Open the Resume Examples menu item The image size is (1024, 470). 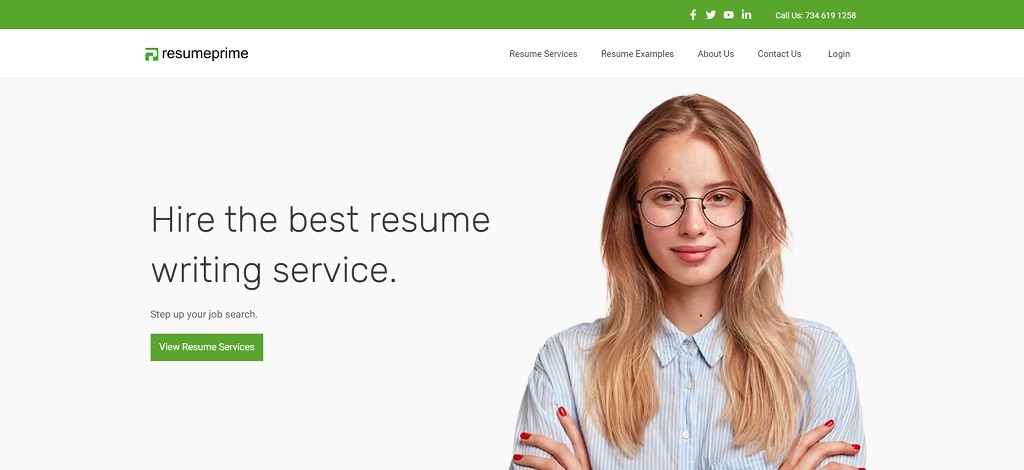637,54
